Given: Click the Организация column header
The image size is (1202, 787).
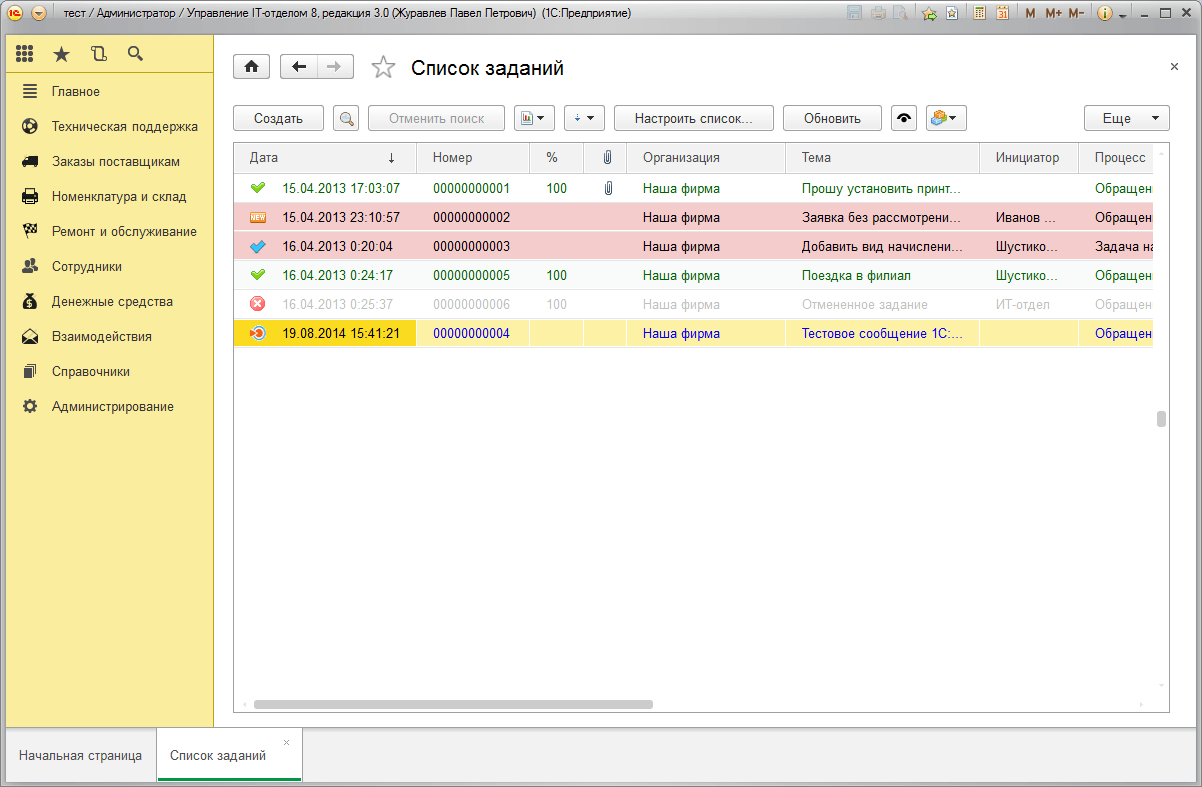Looking at the screenshot, I should 705,157.
